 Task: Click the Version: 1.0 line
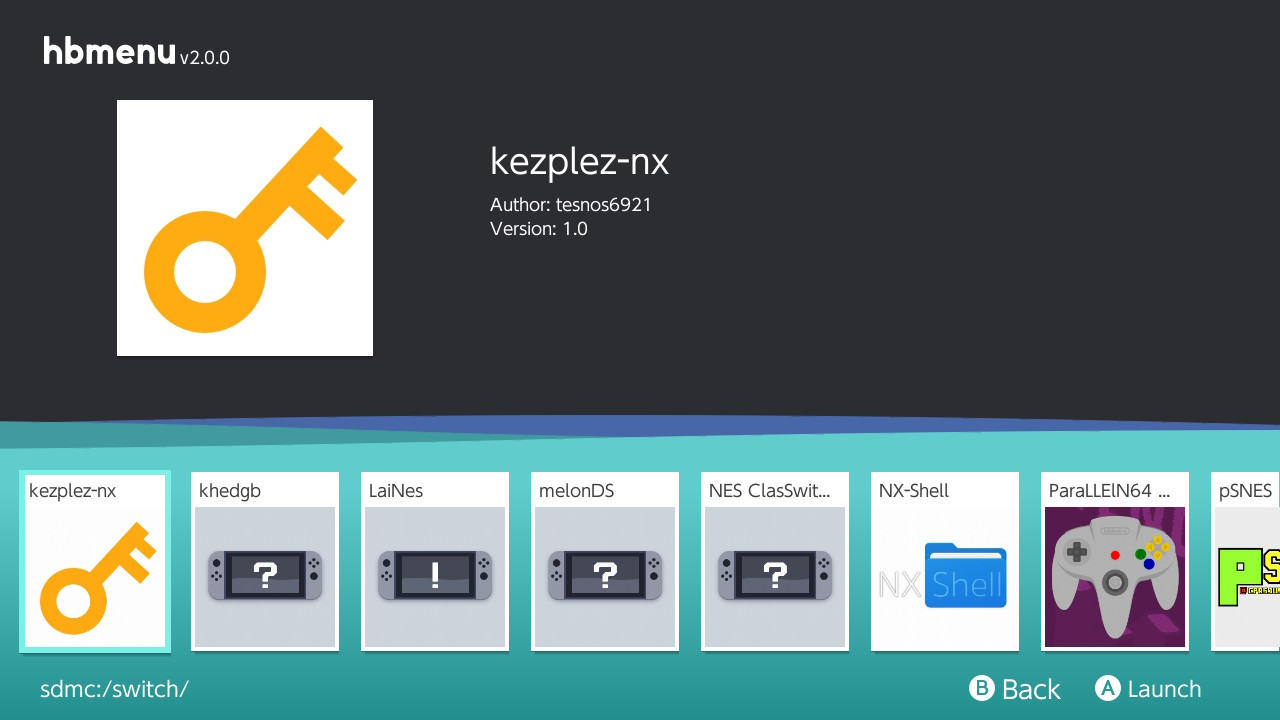pyautogui.click(x=539, y=229)
